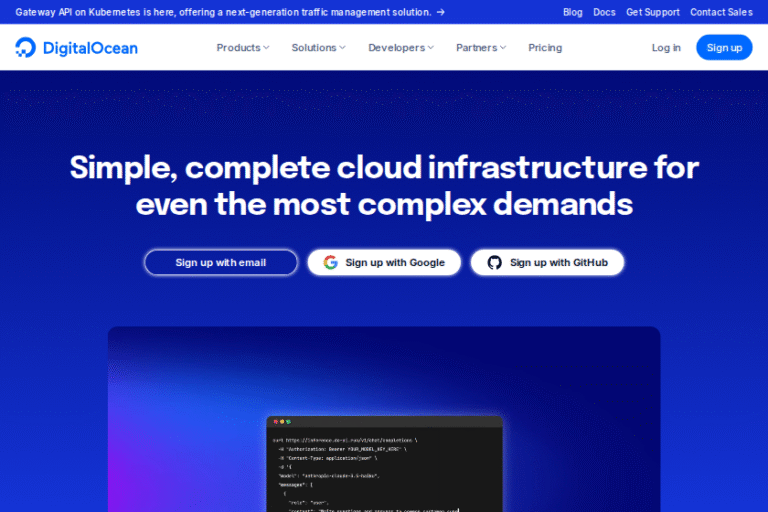Choose Sign up with email

[221, 263]
